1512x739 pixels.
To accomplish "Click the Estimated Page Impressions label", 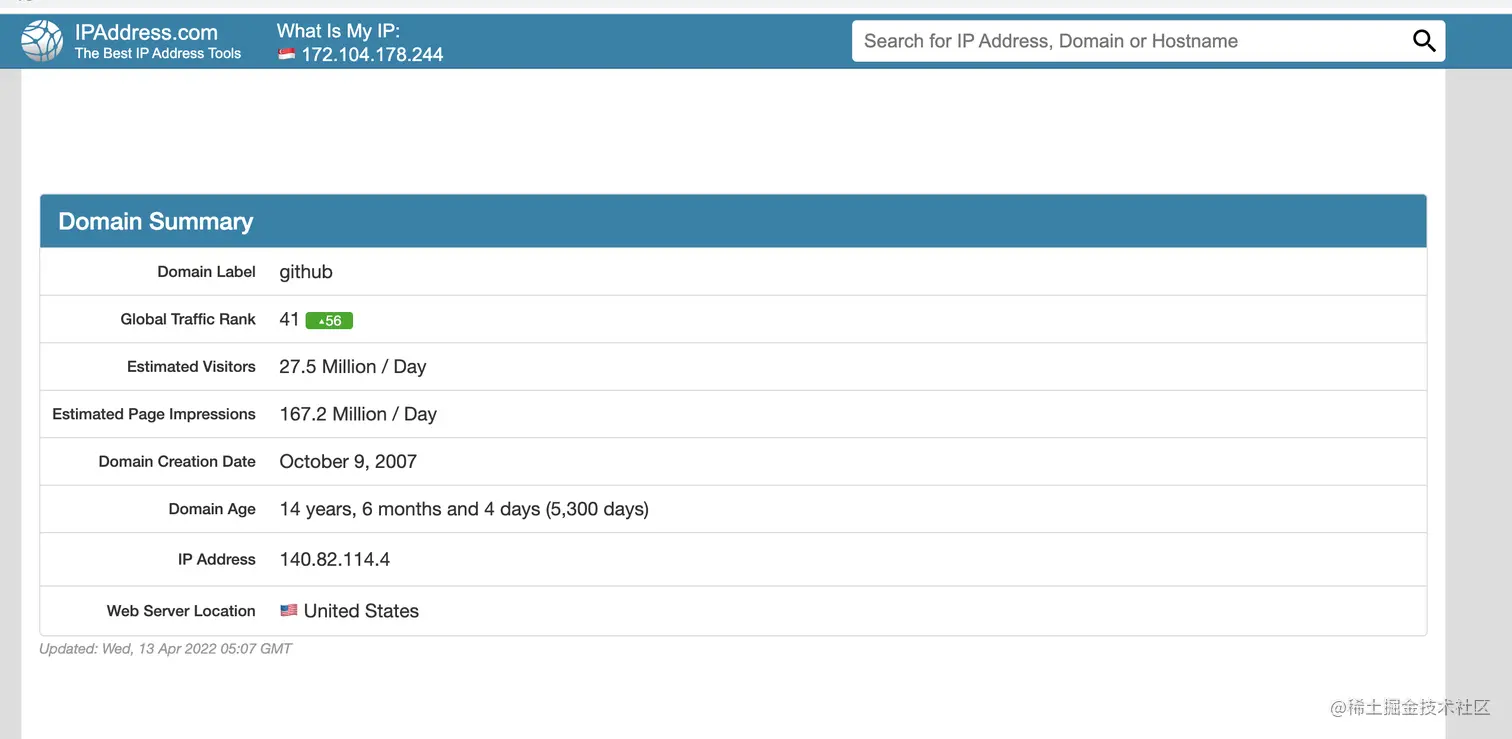I will point(154,414).
